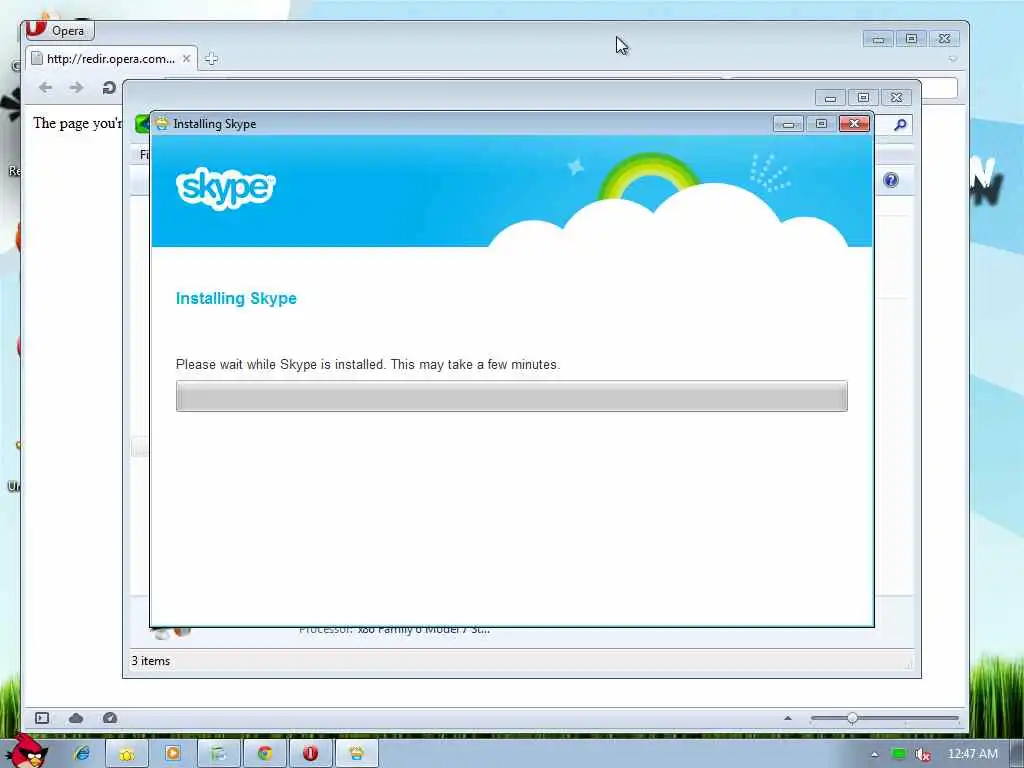Close the redir.opera.com tab
1024x768 pixels.
point(186,59)
